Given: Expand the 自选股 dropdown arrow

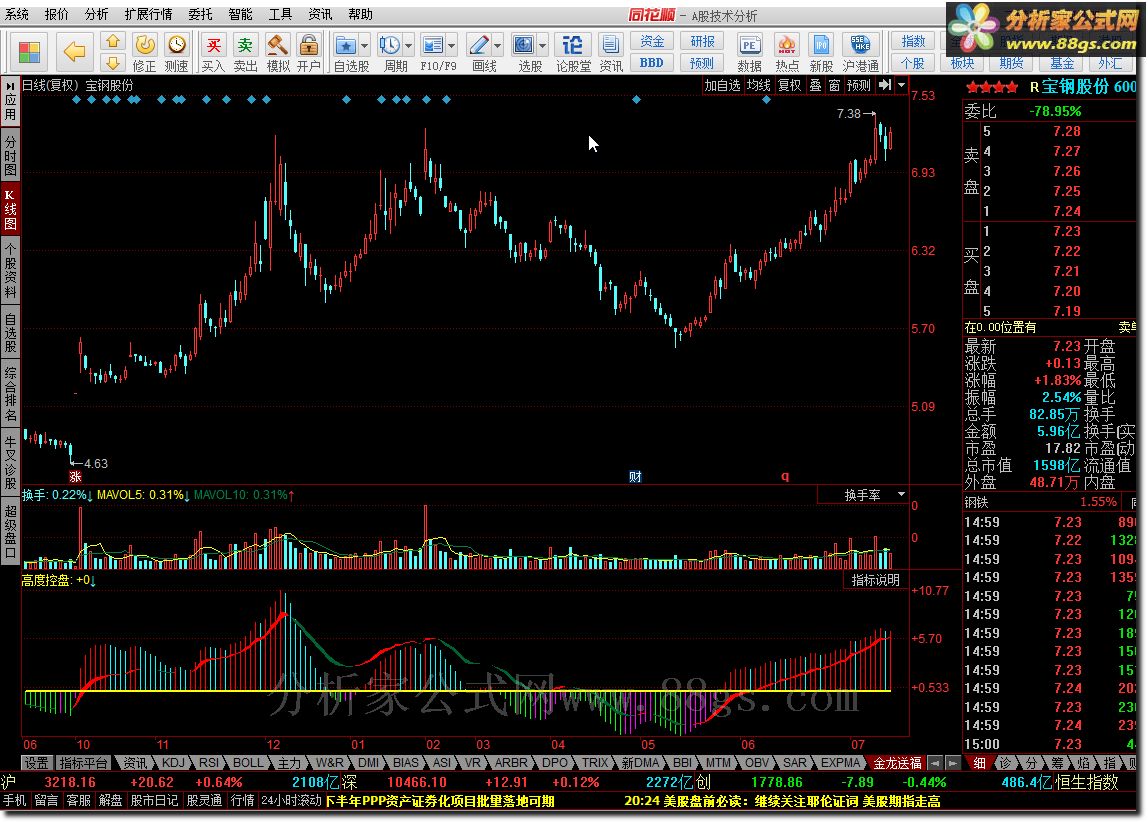Looking at the screenshot, I should pos(365,45).
